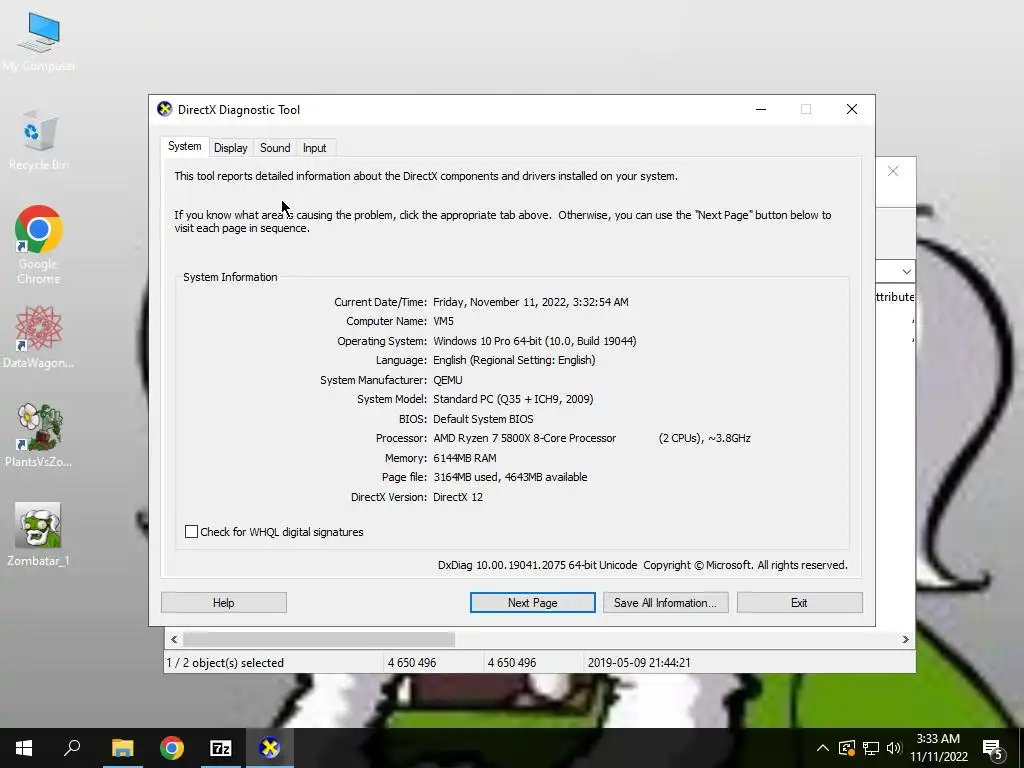
Task: Click the DirectX Diagnostic taskbar icon
Action: click(x=270, y=748)
